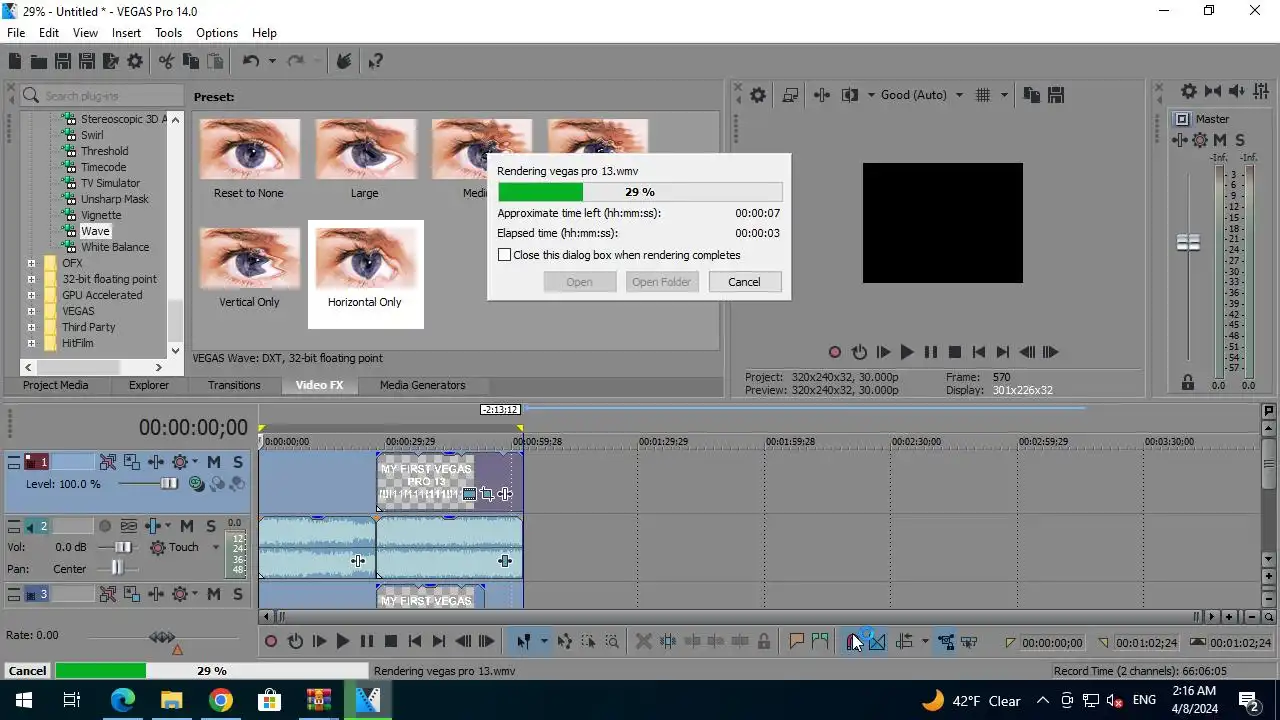The height and width of the screenshot is (720, 1280).
Task: Click the Master volume fader
Action: tap(1188, 243)
